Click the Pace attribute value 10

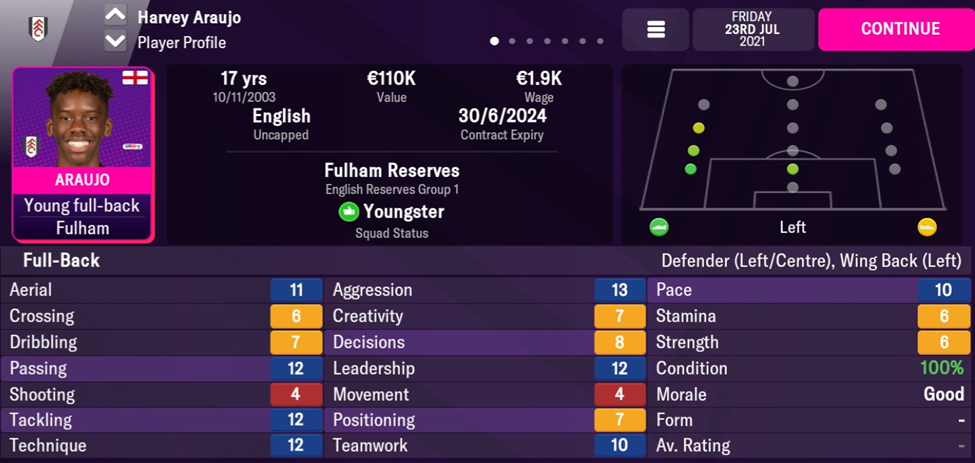click(943, 290)
